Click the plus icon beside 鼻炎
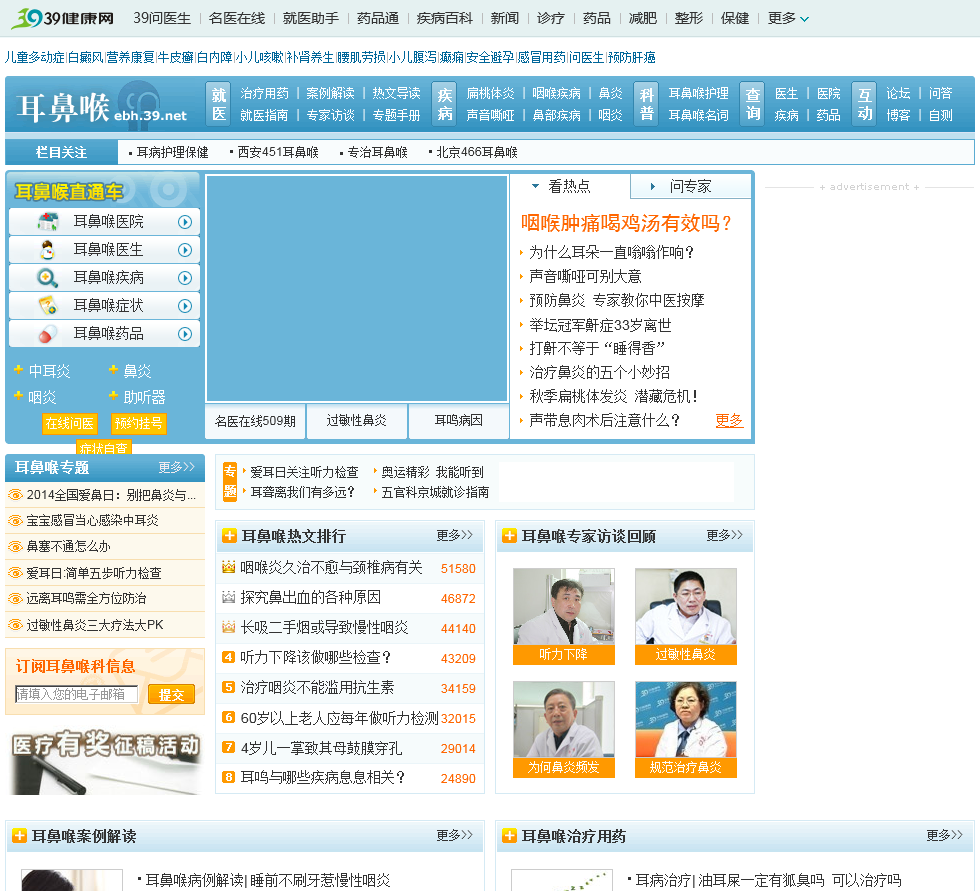Screen dimensions: 980x891 tap(113, 369)
